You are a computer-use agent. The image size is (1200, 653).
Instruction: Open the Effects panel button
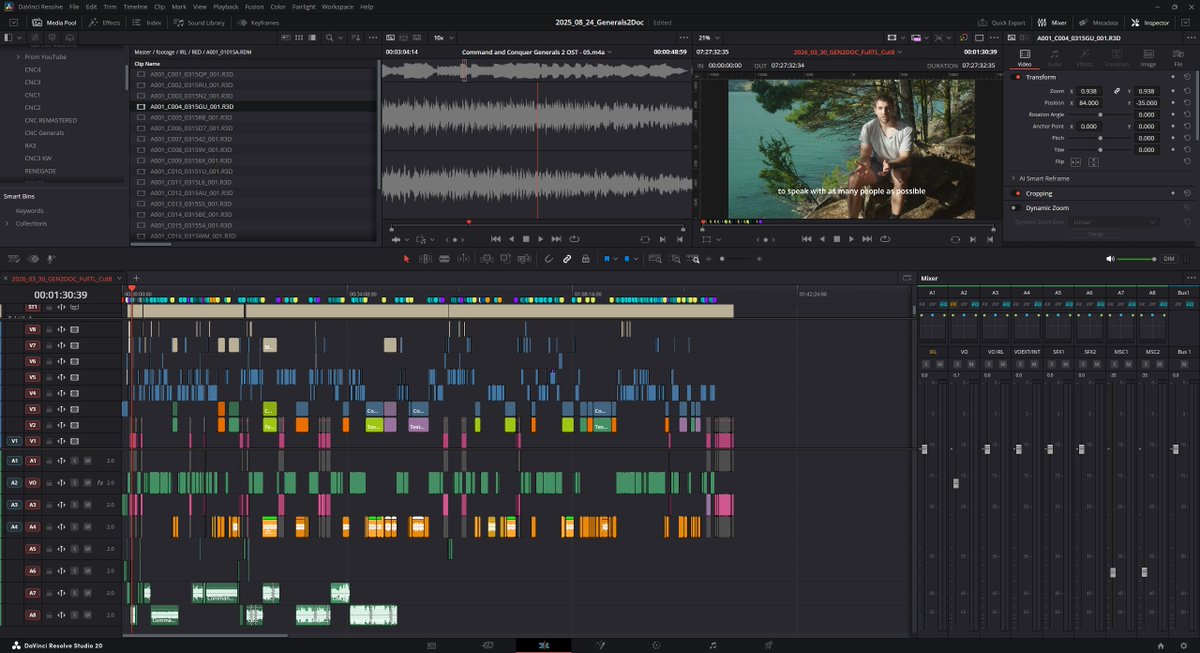[x=104, y=22]
